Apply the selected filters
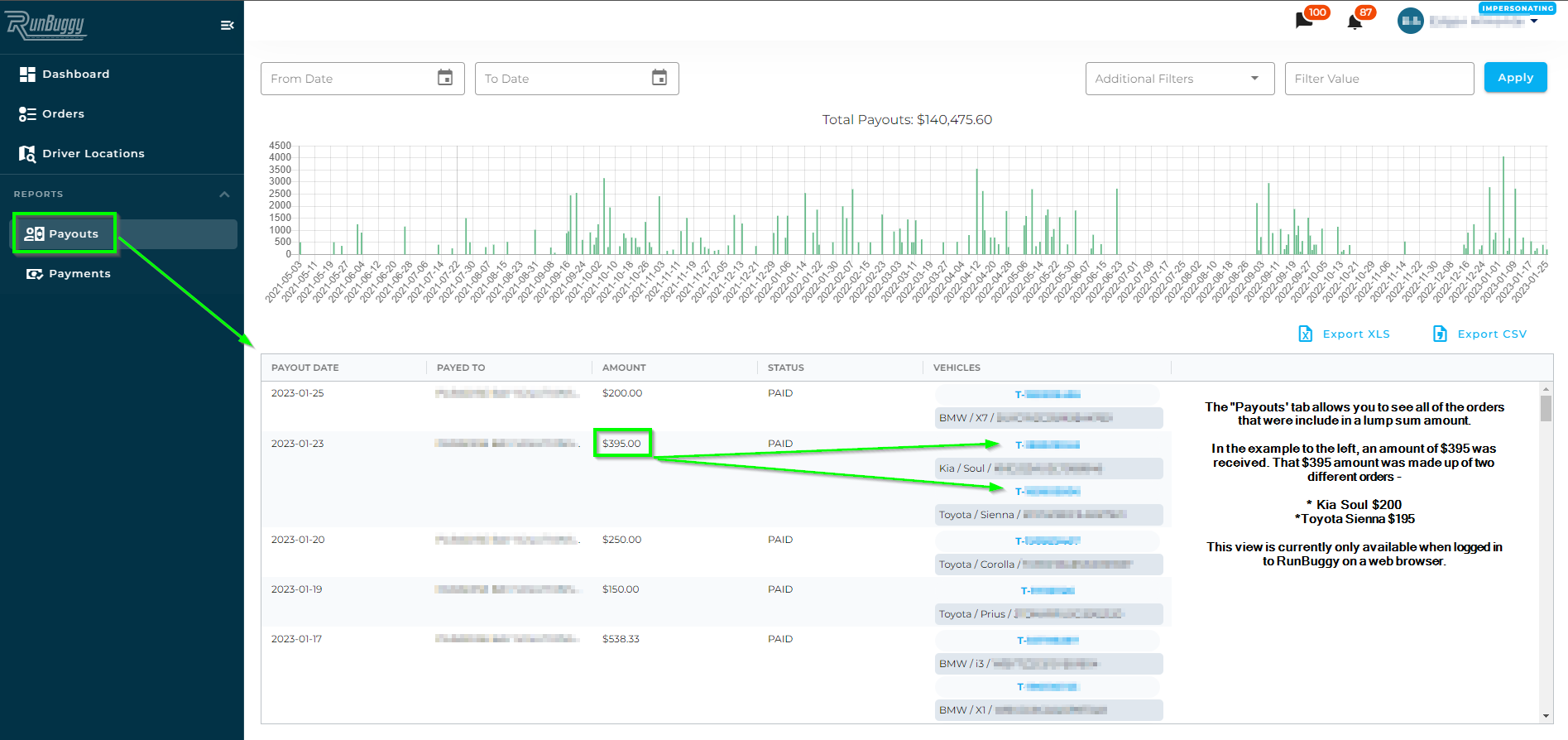Image resolution: width=1568 pixels, height=740 pixels. click(x=1516, y=77)
